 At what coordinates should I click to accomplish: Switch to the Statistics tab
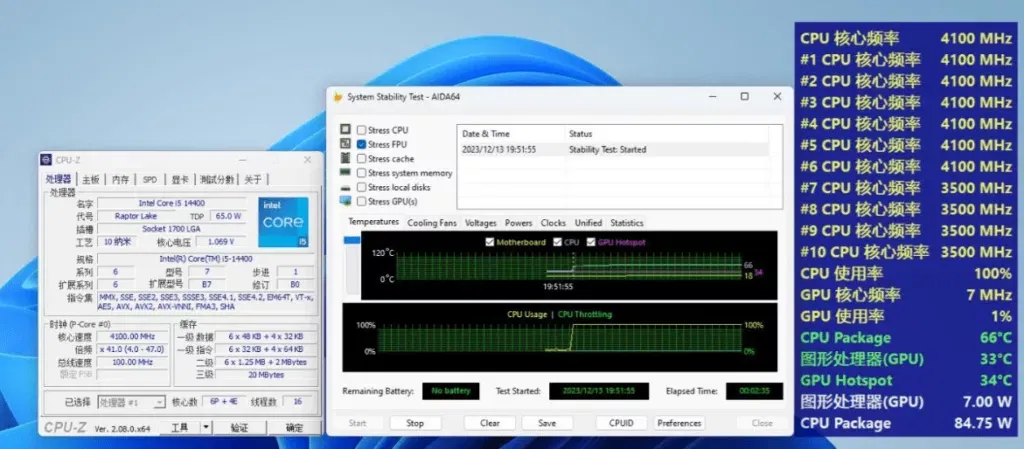coord(627,223)
